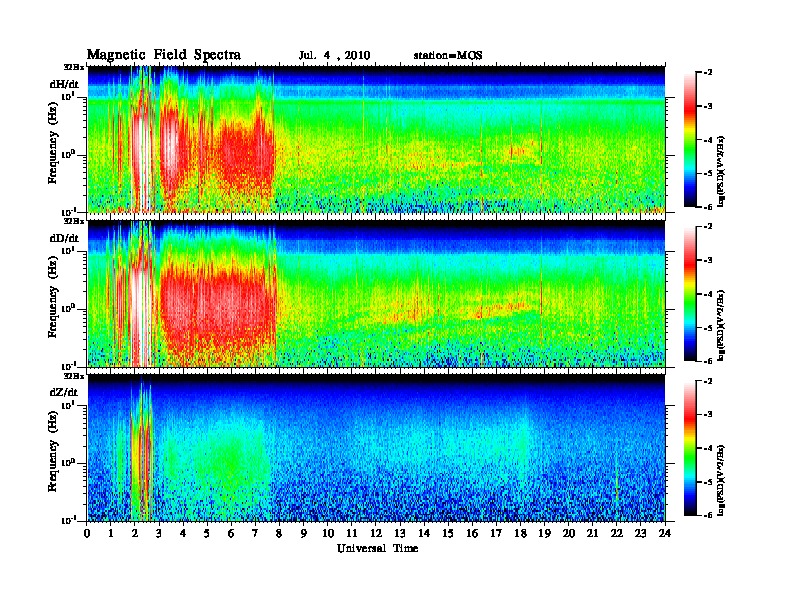
Task: Click the hour 18 tick label
Action: click(520, 533)
